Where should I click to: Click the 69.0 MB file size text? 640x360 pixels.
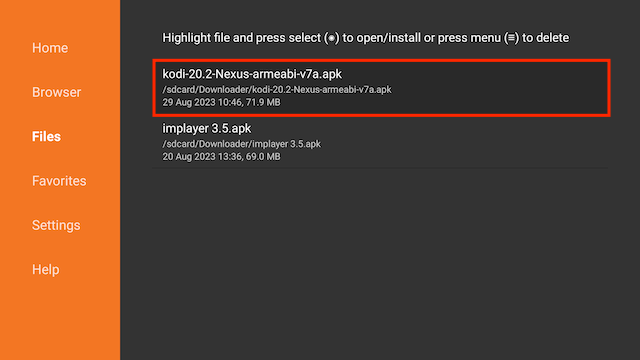(x=263, y=157)
